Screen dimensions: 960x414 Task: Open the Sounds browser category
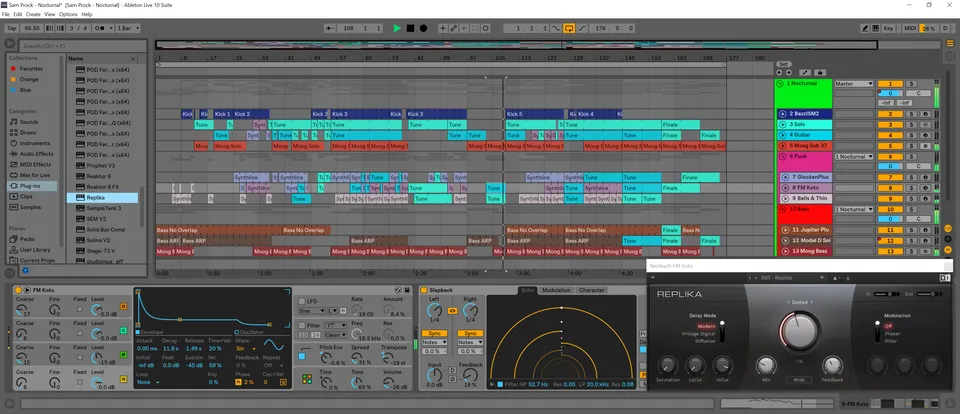(x=29, y=122)
